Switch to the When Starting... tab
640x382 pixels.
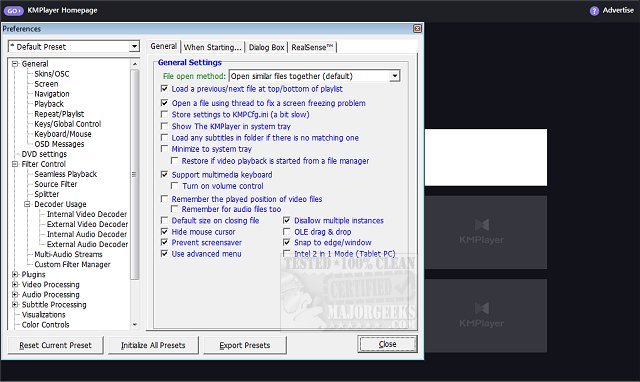point(212,47)
